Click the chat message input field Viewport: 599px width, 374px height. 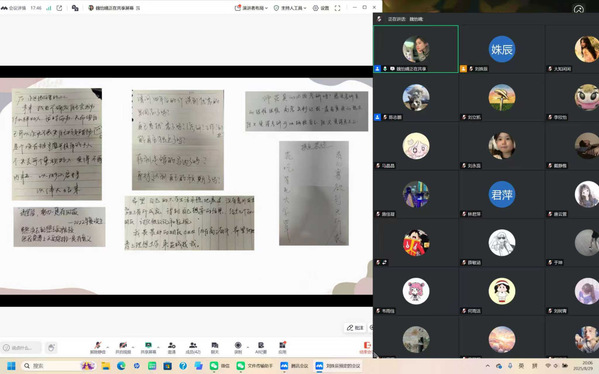click(21, 348)
